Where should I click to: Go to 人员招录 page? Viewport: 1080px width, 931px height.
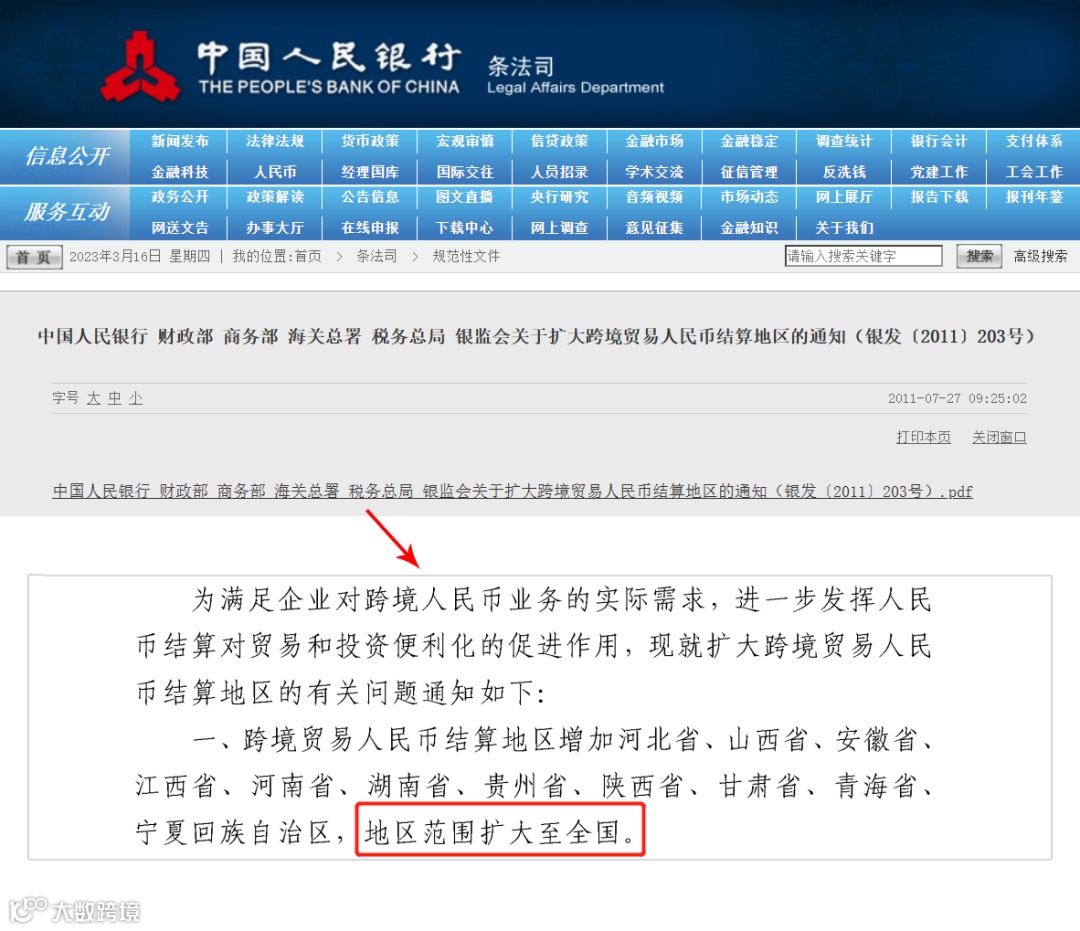coord(559,171)
